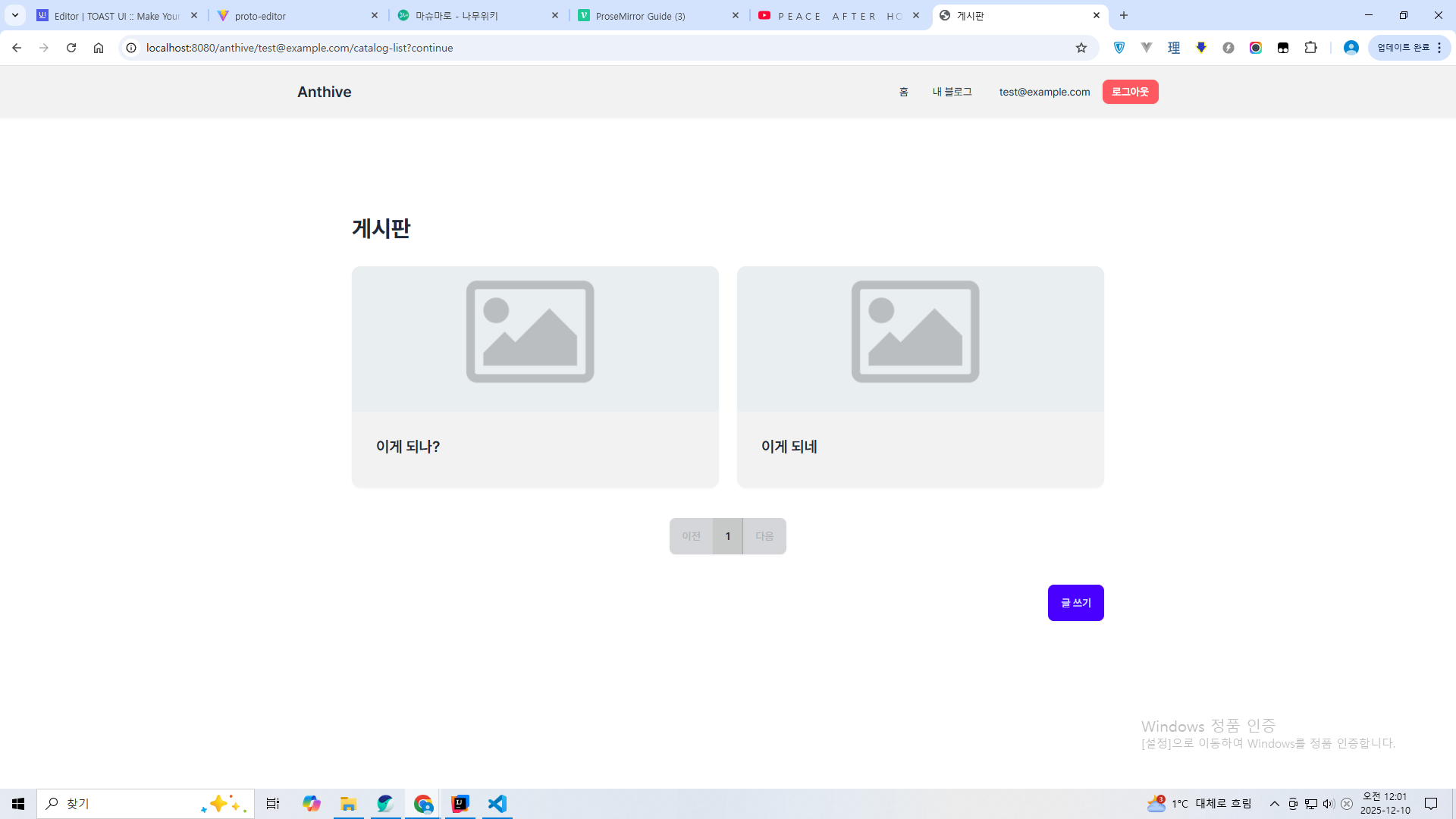Open Visual Studio Code from taskbar

[x=497, y=804]
